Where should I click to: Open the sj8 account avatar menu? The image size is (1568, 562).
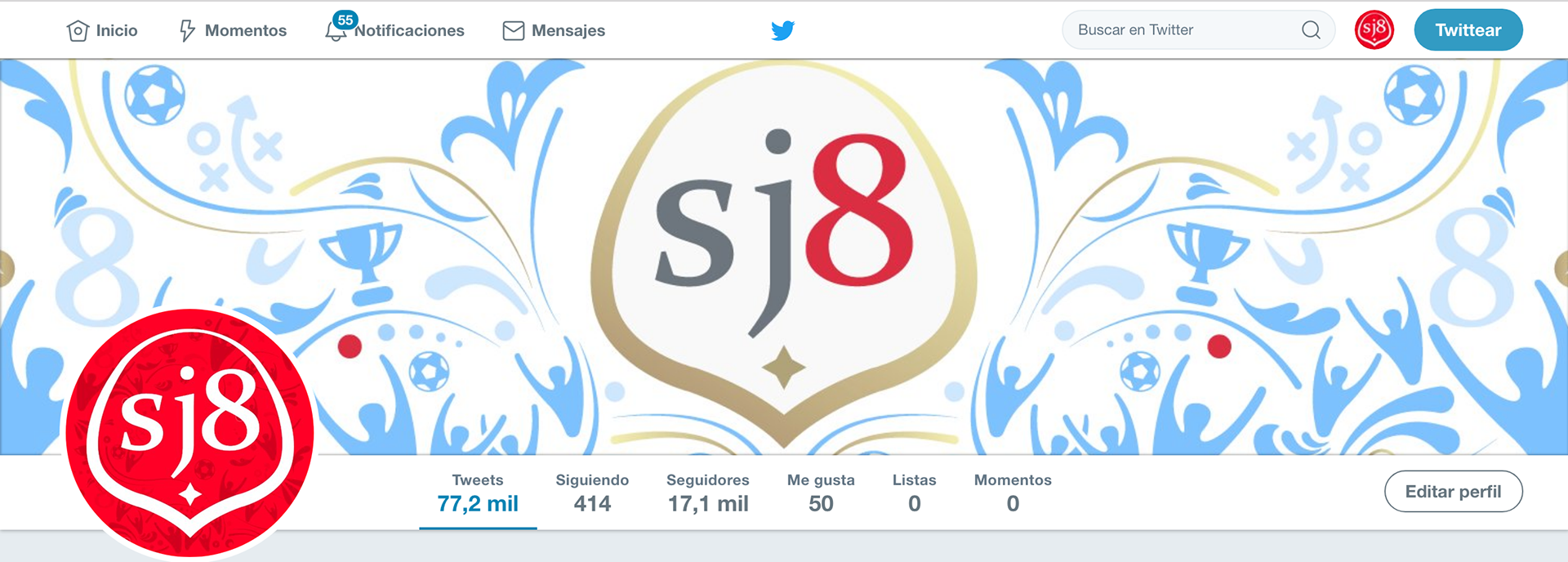click(1374, 30)
